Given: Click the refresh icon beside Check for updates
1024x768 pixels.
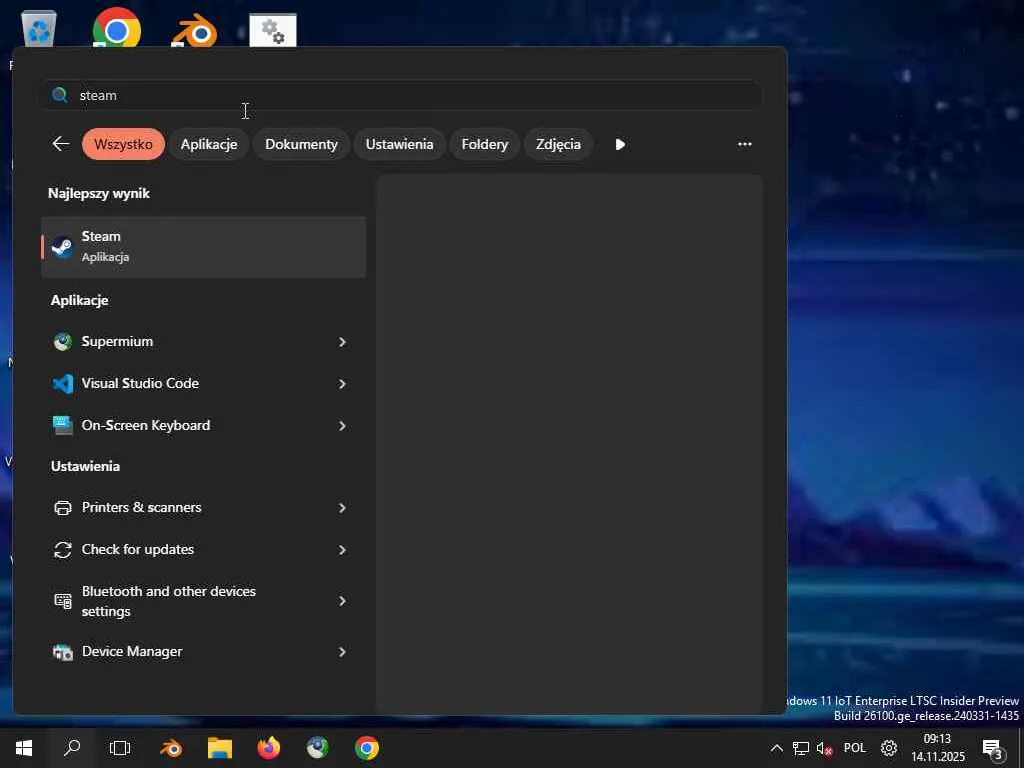Looking at the screenshot, I should [63, 550].
